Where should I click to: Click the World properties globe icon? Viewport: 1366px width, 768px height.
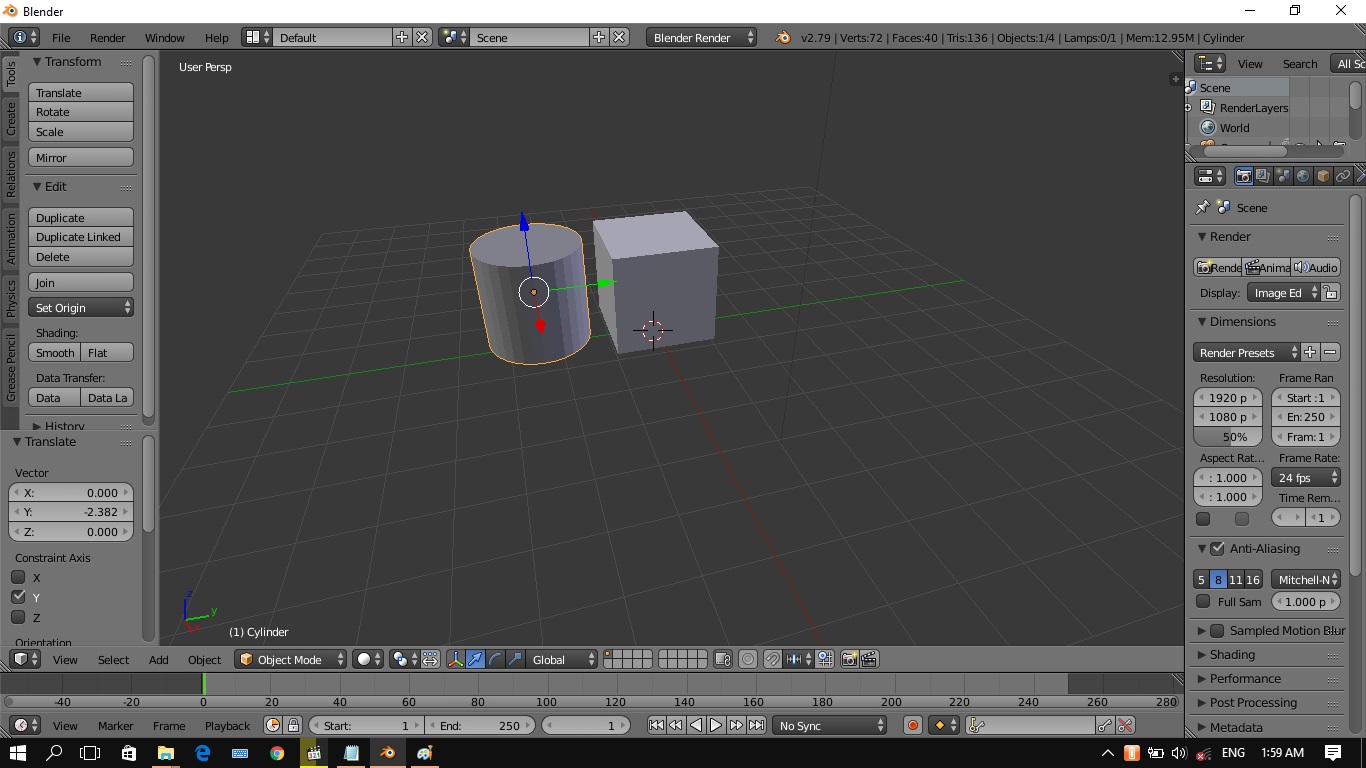pyautogui.click(x=1303, y=175)
